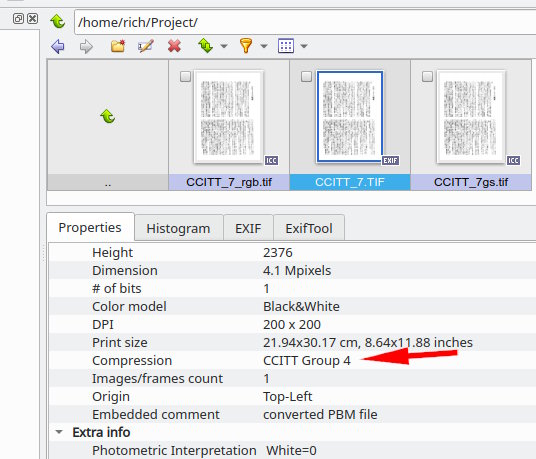Select the CCITT_7.TIF thumbnail
536x459 pixels.
[x=350, y=117]
